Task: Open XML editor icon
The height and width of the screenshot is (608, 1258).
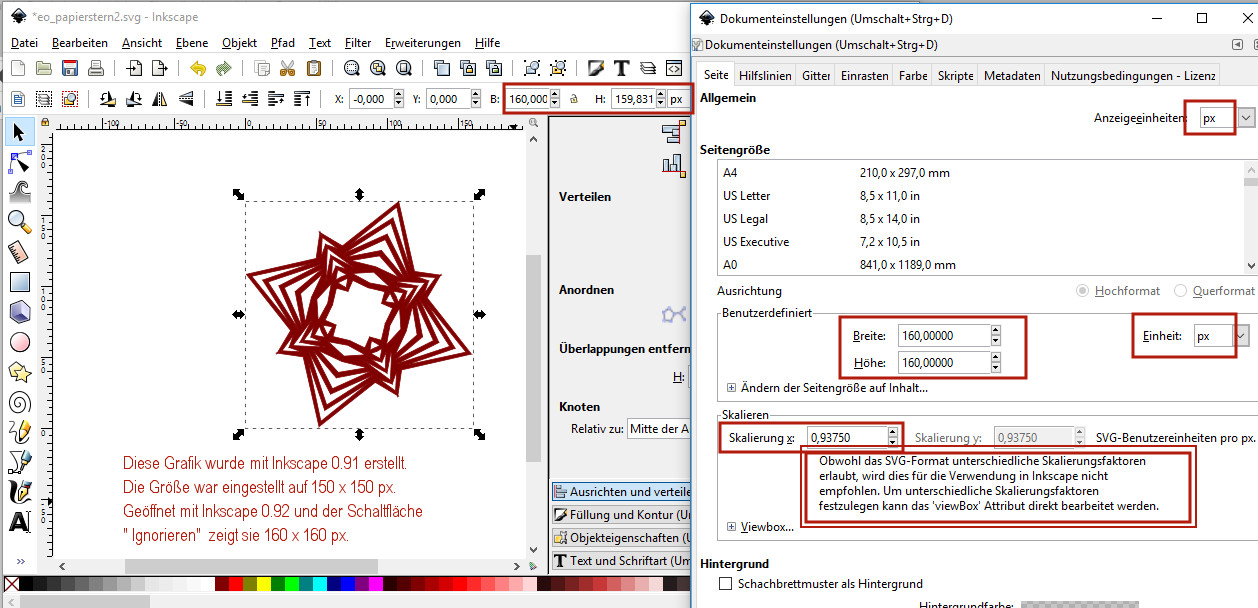Action: click(x=674, y=68)
